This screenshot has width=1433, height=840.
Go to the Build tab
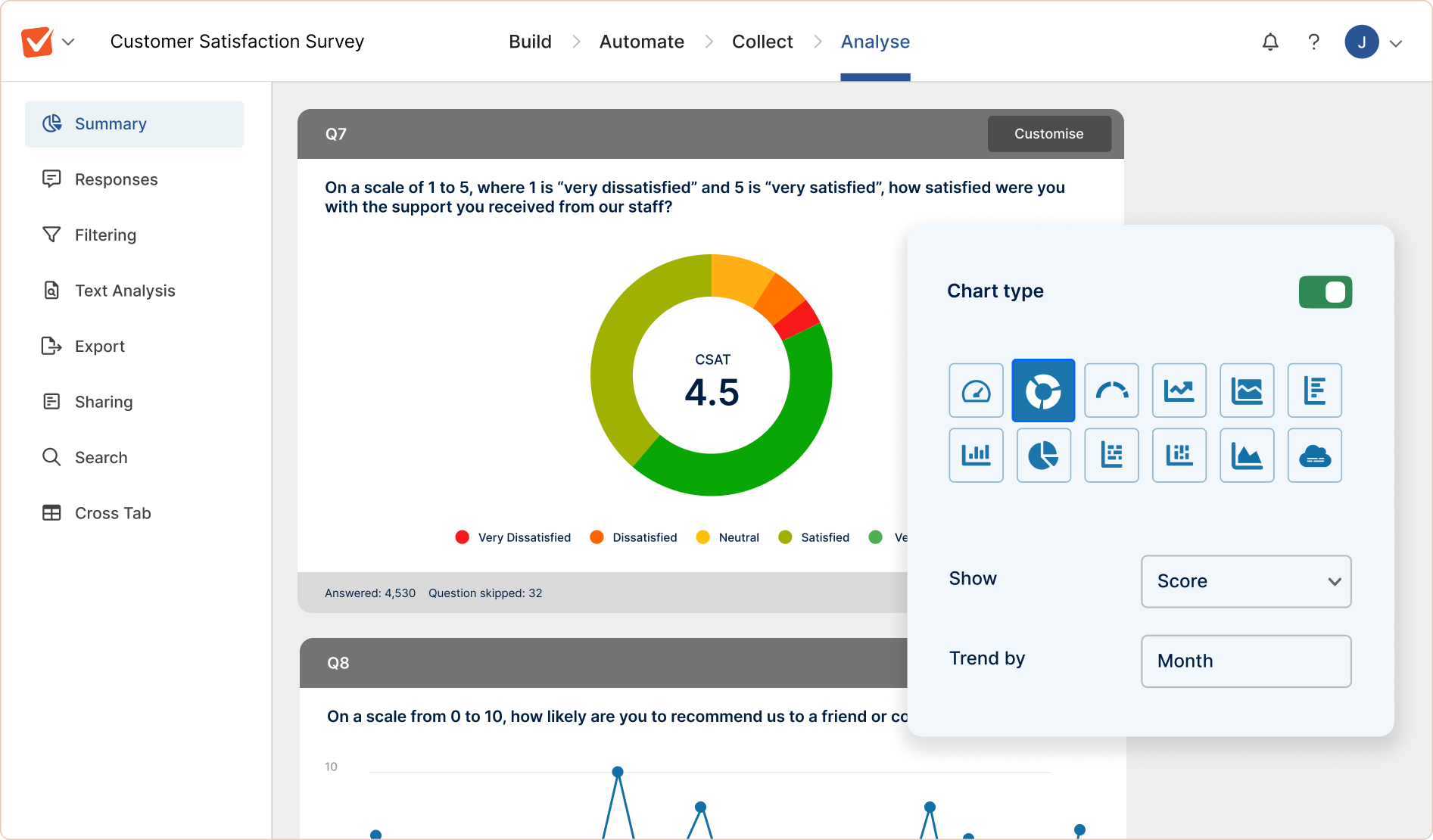531,42
